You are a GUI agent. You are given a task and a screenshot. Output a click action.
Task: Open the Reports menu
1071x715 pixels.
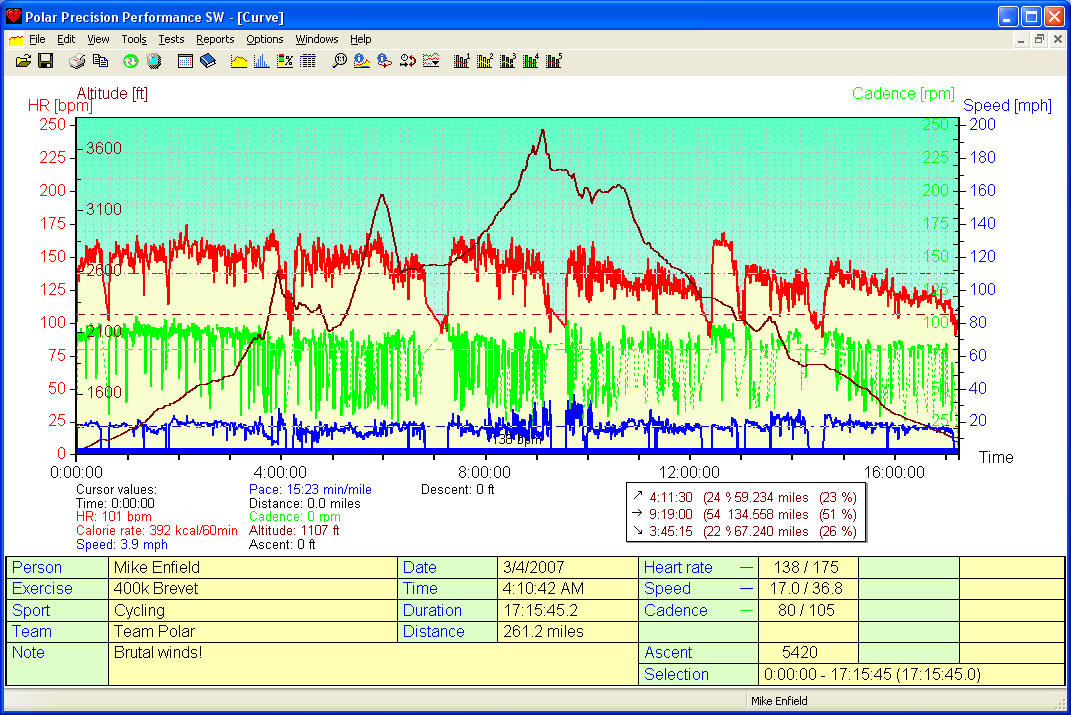pyautogui.click(x=215, y=39)
